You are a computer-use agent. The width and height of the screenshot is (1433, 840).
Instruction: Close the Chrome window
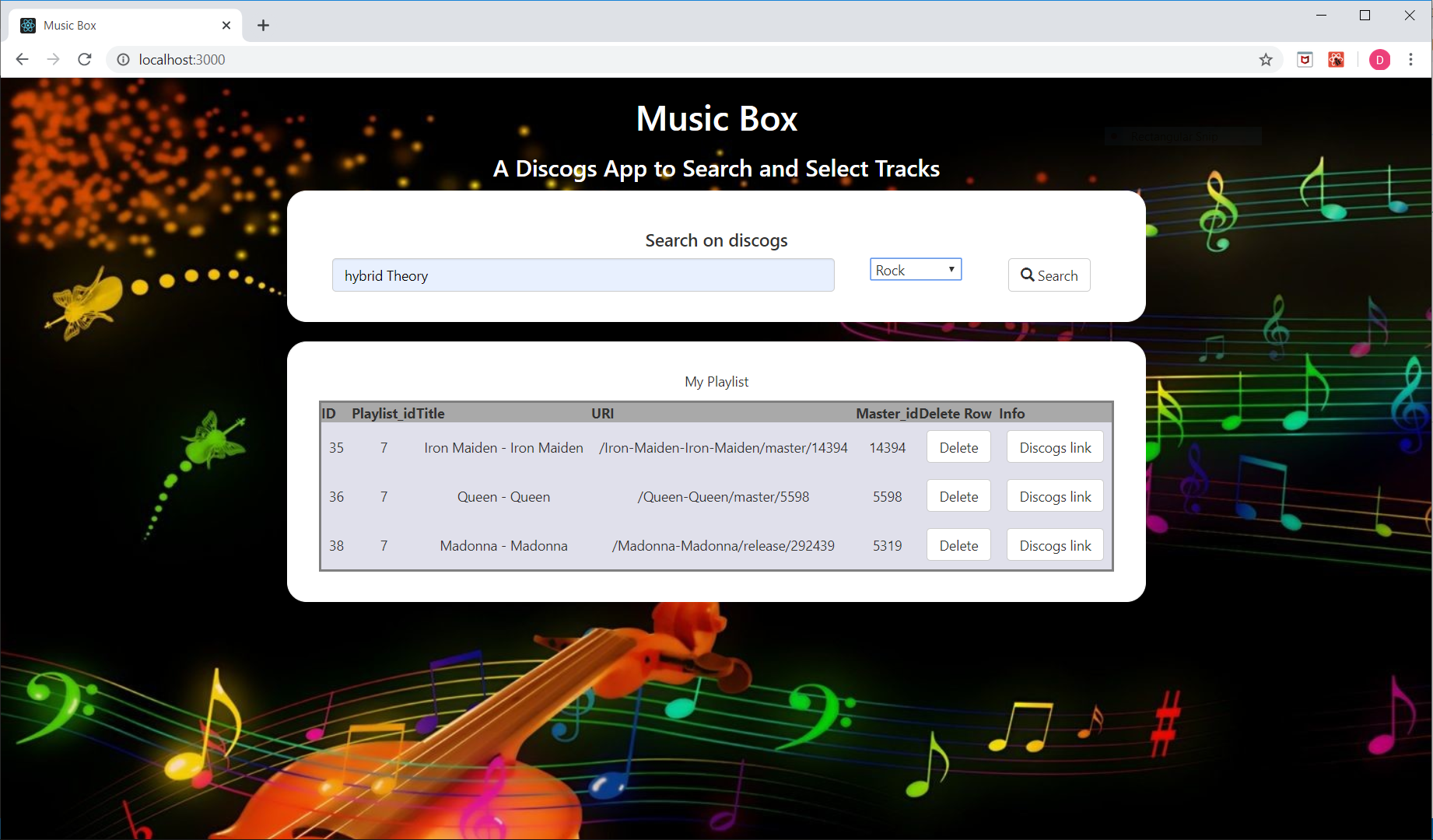tap(1410, 16)
